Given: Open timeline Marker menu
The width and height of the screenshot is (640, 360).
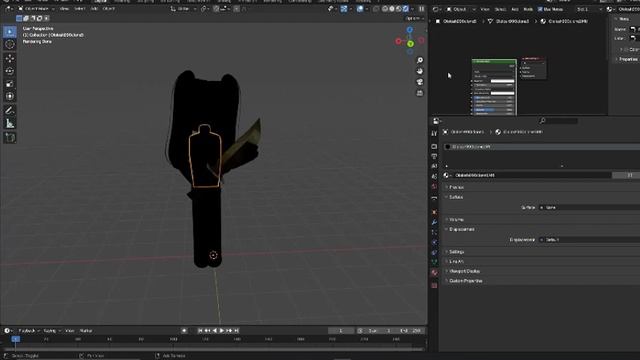Looking at the screenshot, I should coord(86,331).
